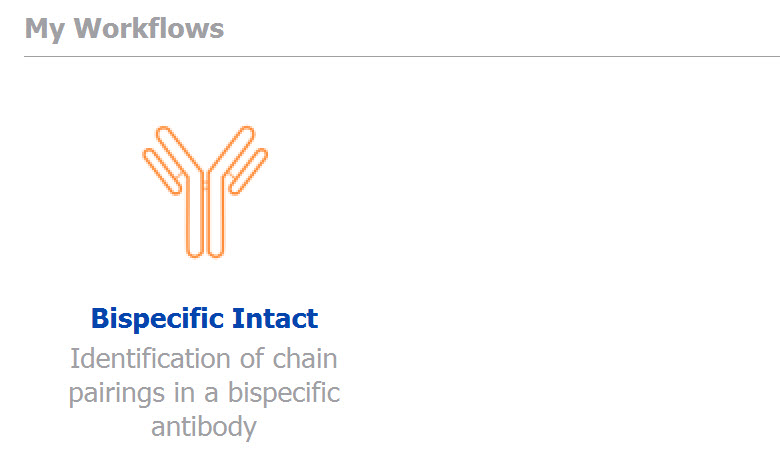Viewport: 780px width, 461px height.
Task: Click the word "Workflows" in the header
Action: click(149, 28)
